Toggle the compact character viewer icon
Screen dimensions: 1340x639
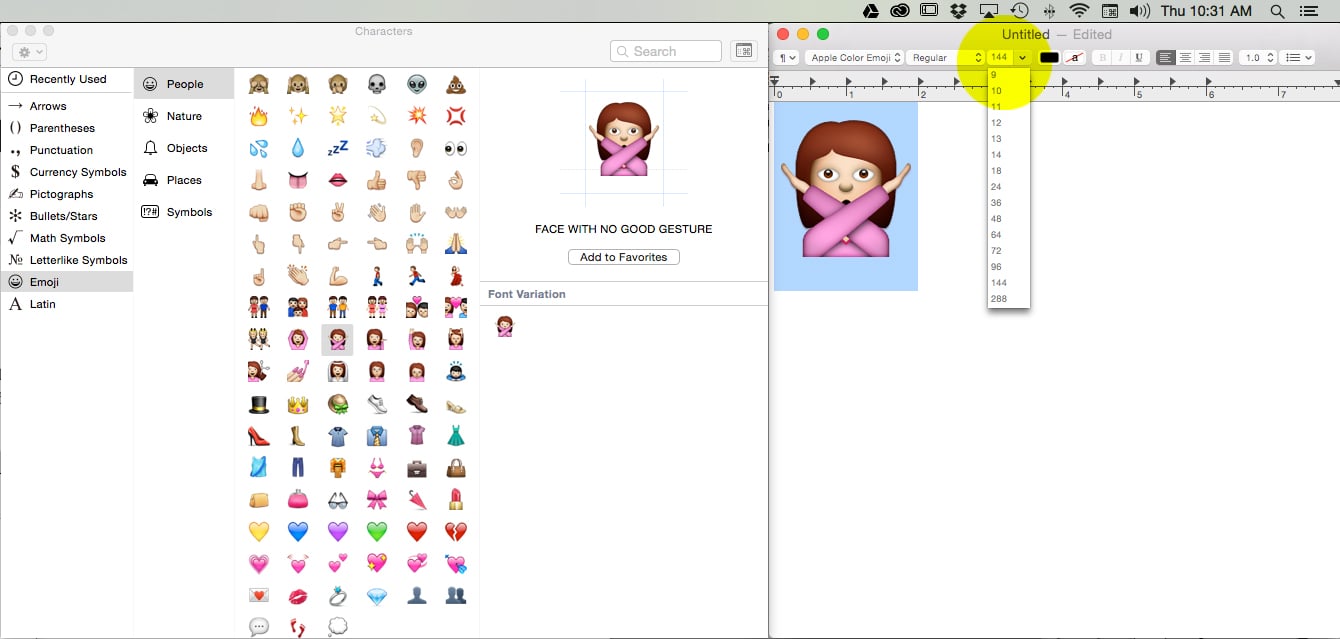(743, 51)
